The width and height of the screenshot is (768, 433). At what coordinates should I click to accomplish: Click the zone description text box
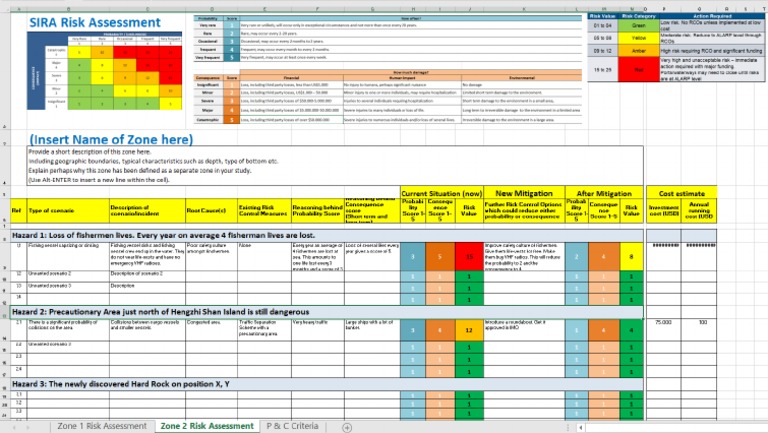click(x=336, y=166)
